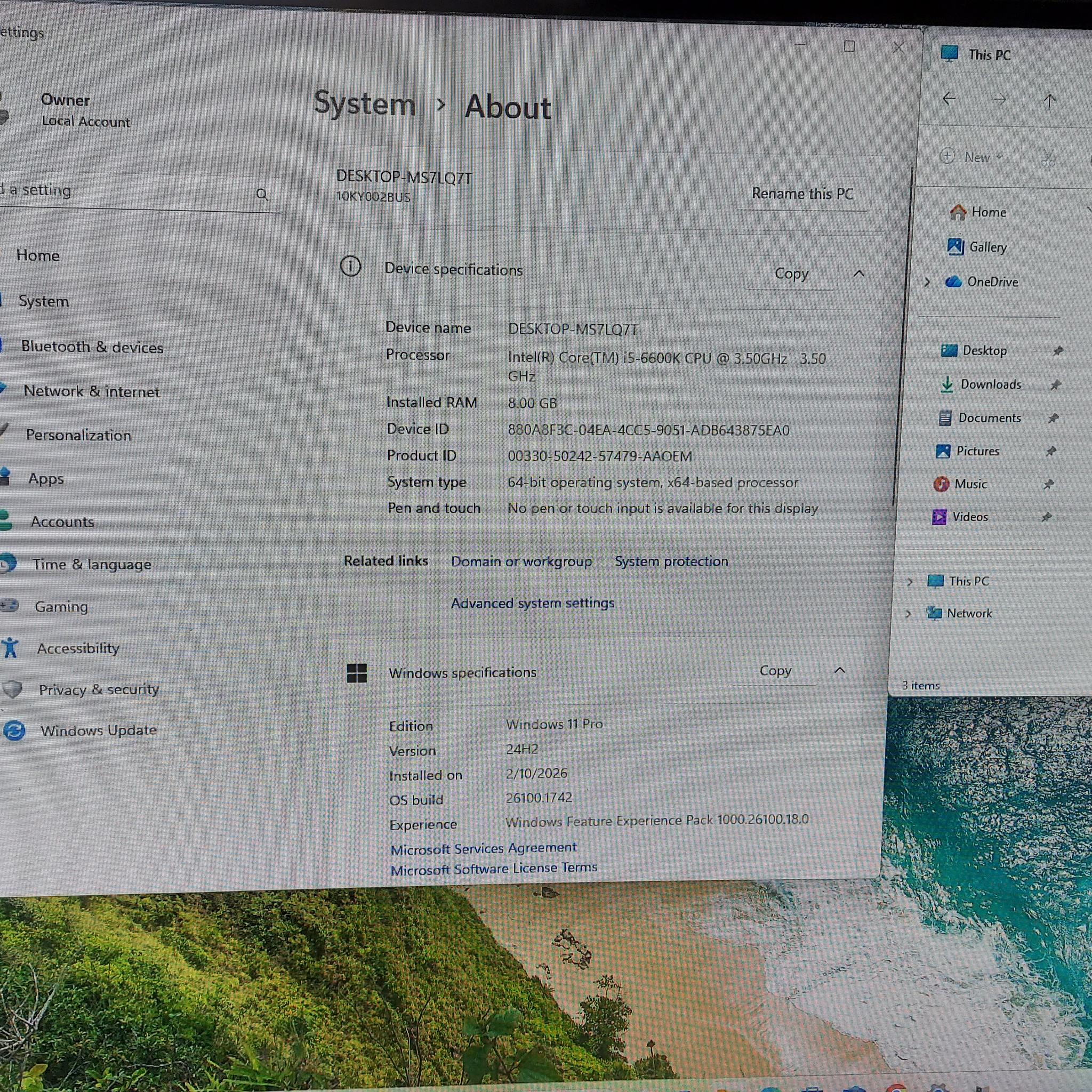Viewport: 1092px width, 1092px height.
Task: Expand the OneDrive tree node
Action: pyautogui.click(x=927, y=282)
